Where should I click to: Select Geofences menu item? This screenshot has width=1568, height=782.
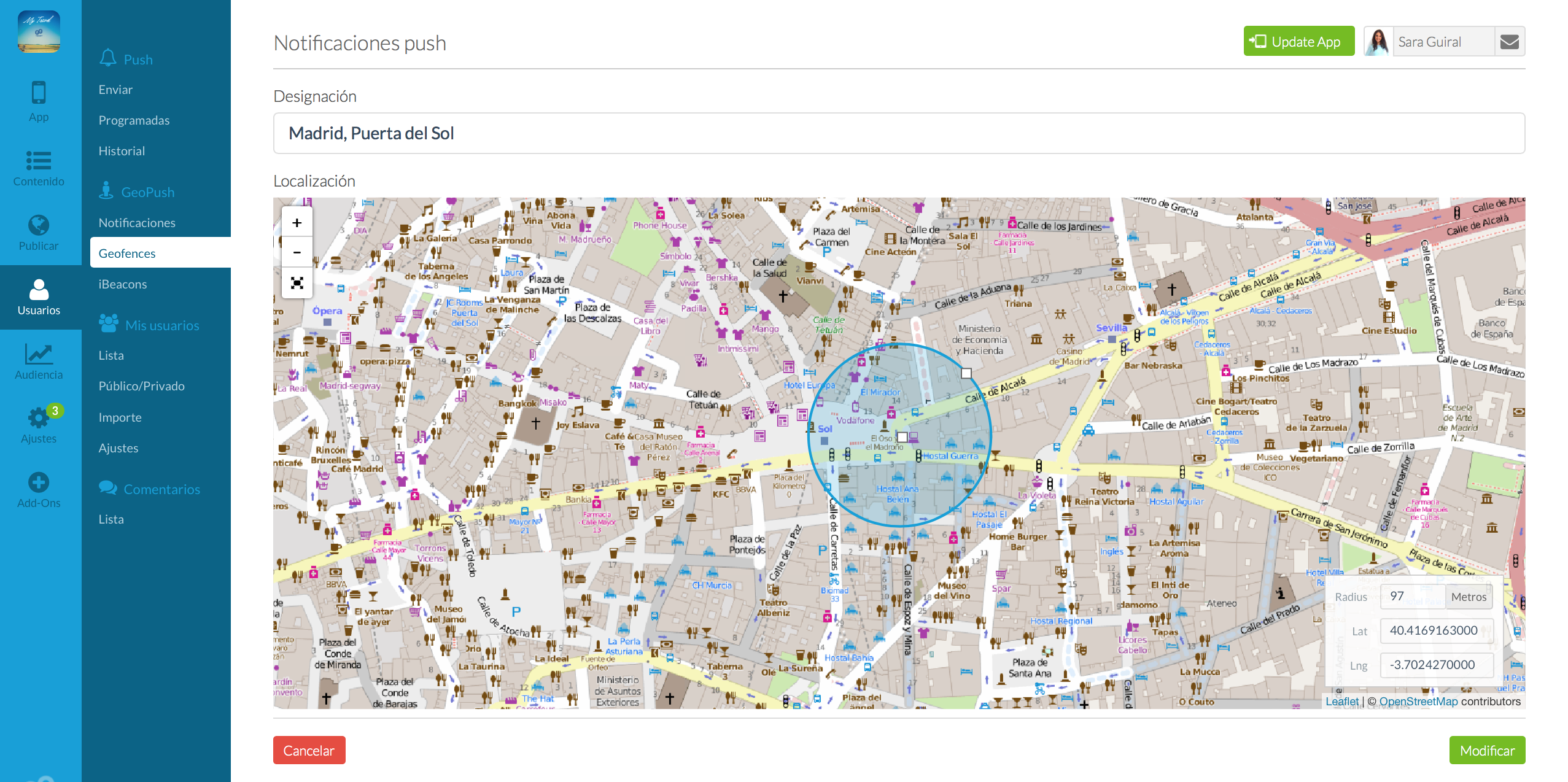(127, 254)
